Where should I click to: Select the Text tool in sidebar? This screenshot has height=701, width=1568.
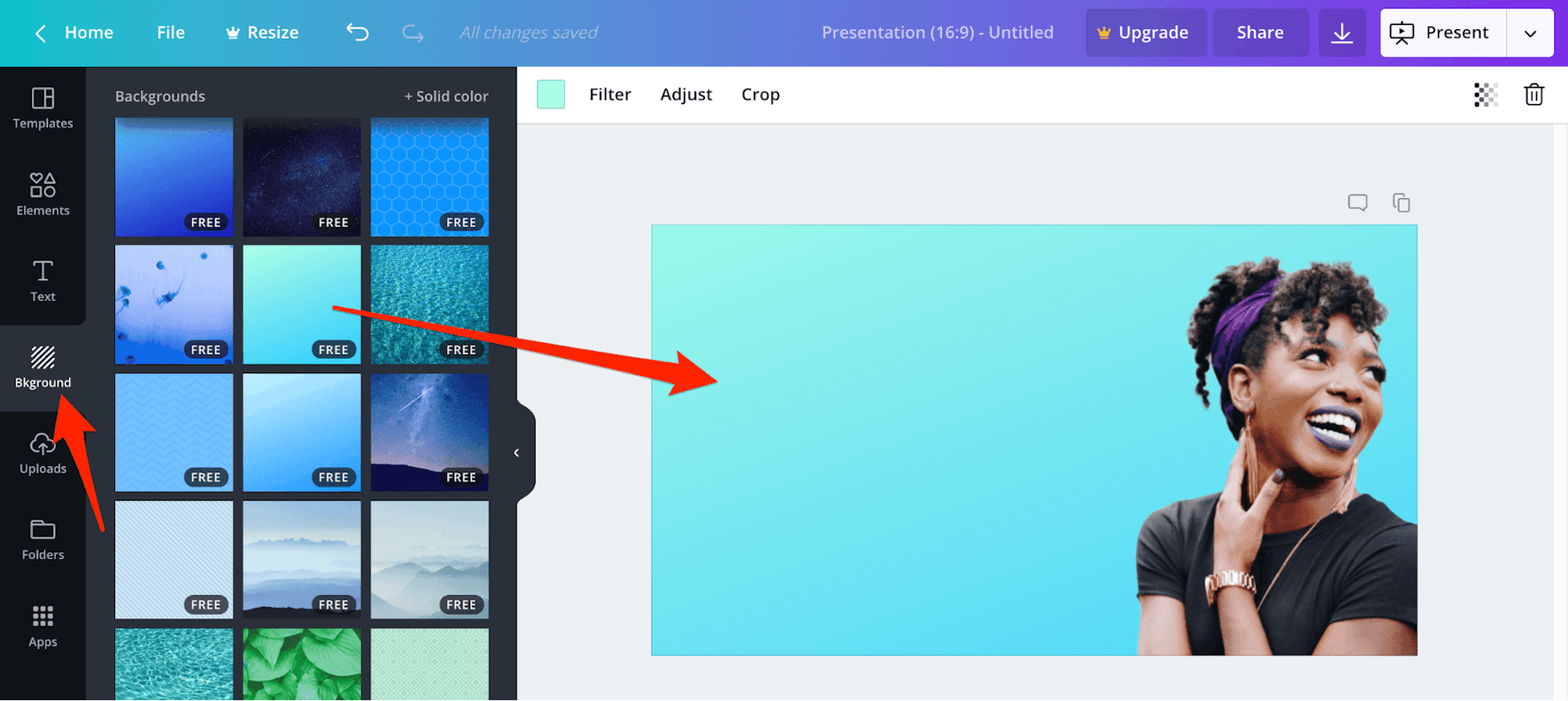pos(43,280)
